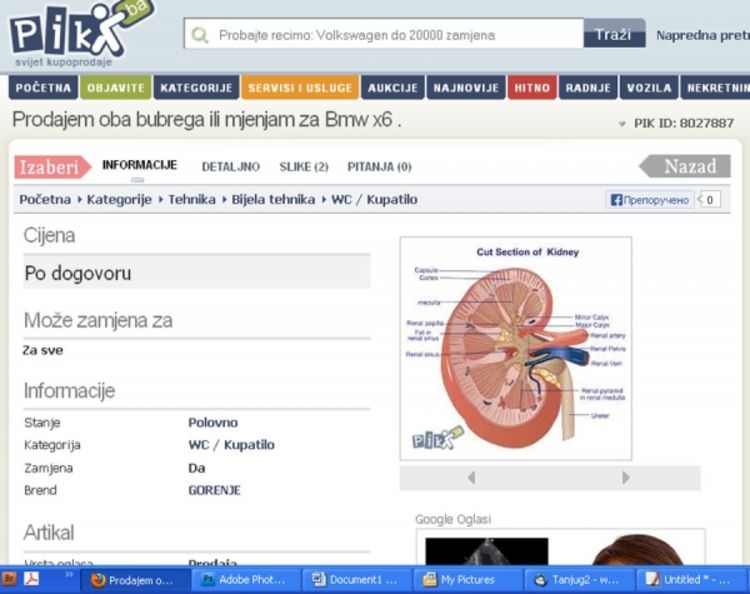The height and width of the screenshot is (594, 750).
Task: Open HITNO nav item
Action: click(532, 88)
